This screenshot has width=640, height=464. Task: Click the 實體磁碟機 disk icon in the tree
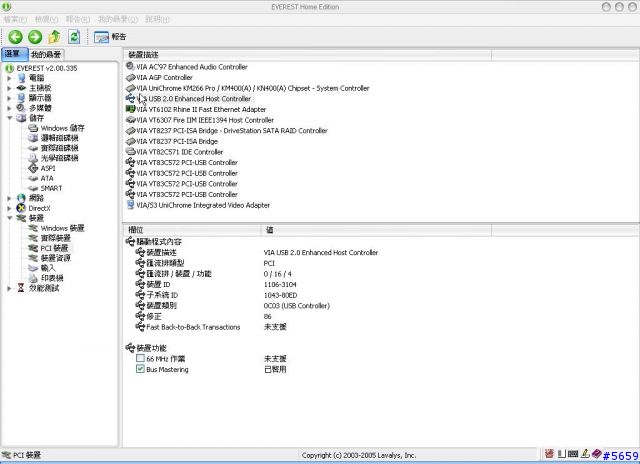click(33, 148)
